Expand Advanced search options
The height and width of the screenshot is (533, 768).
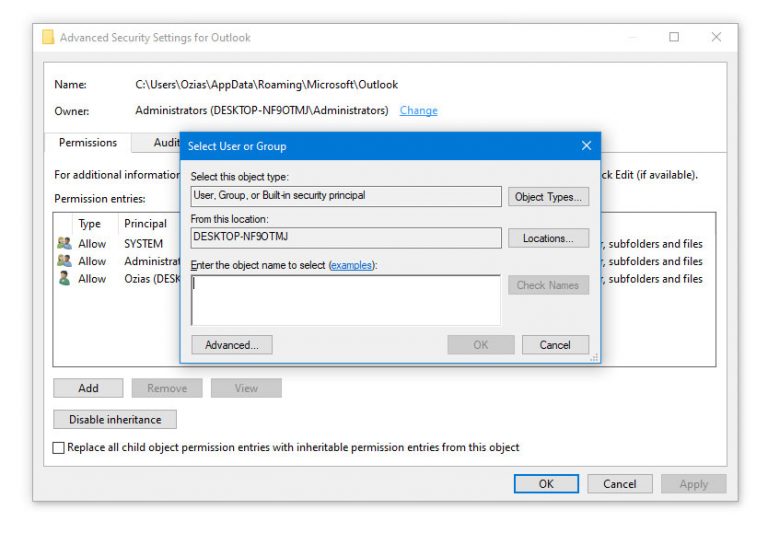point(232,345)
